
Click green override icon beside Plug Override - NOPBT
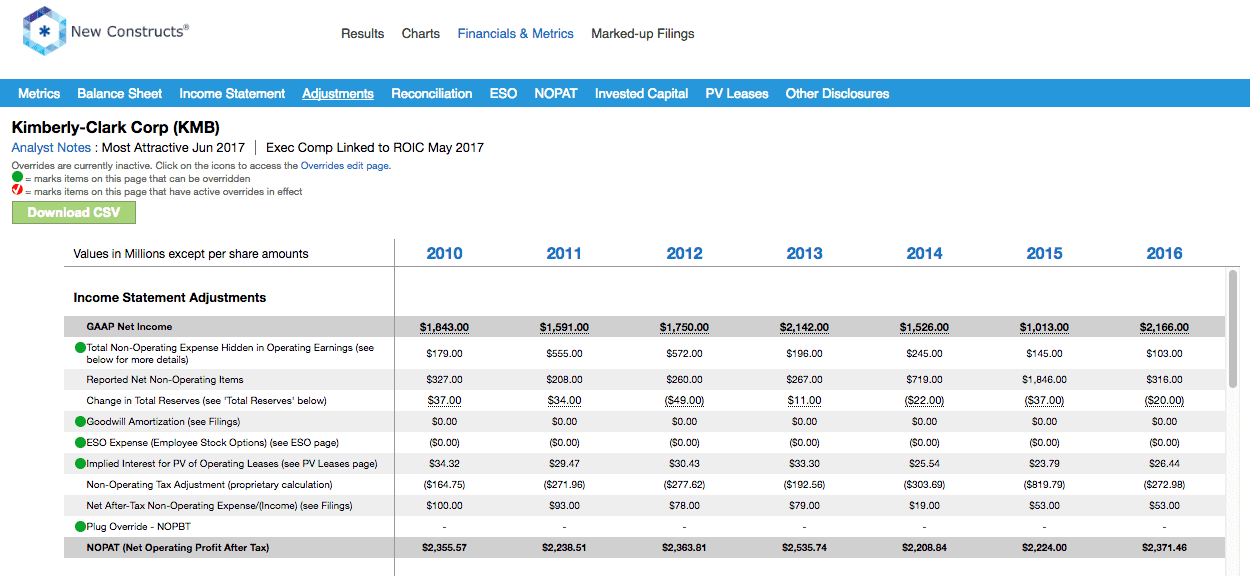pyautogui.click(x=80, y=527)
